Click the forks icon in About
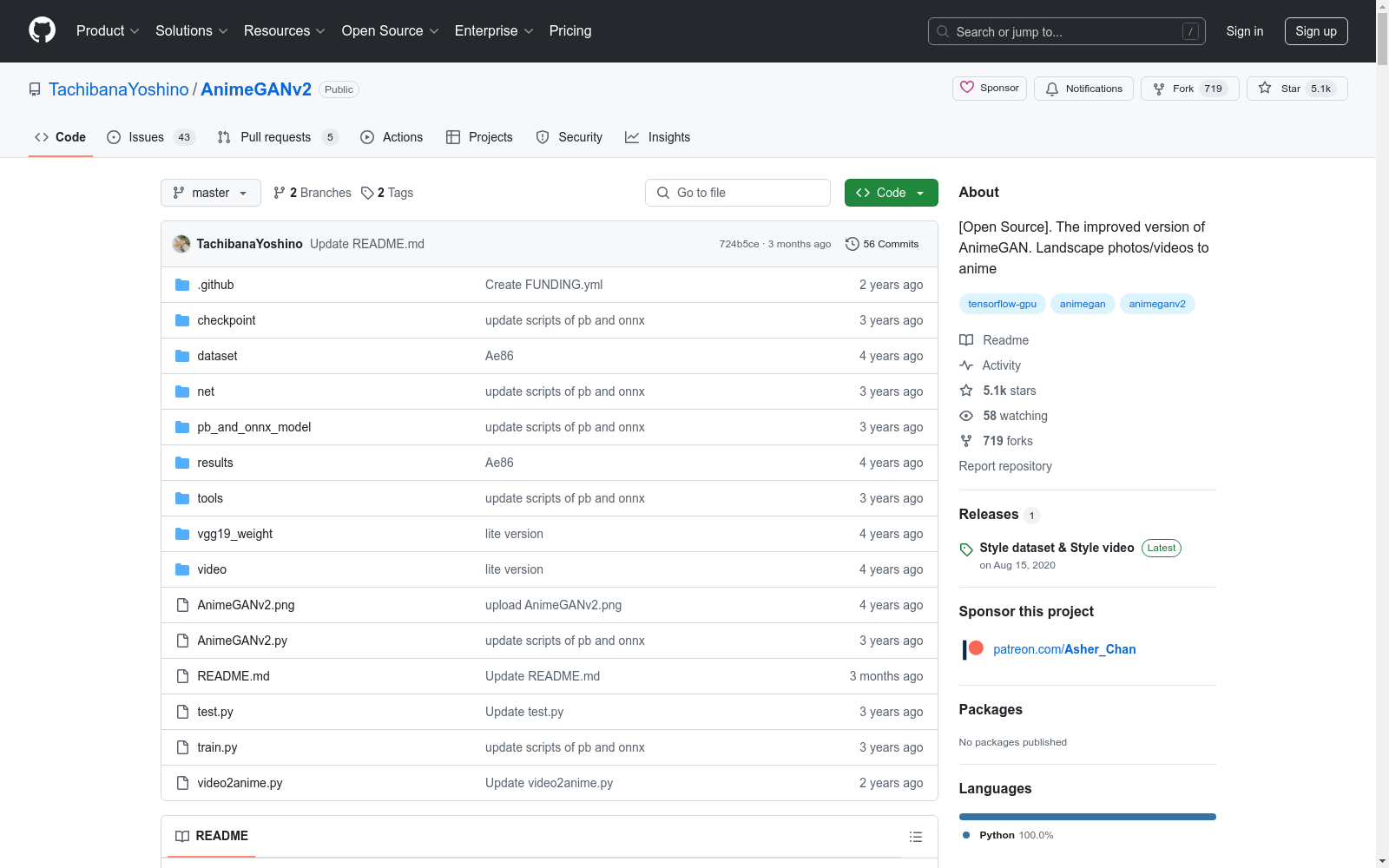Screen dimensions: 1389x868 tap(966, 441)
